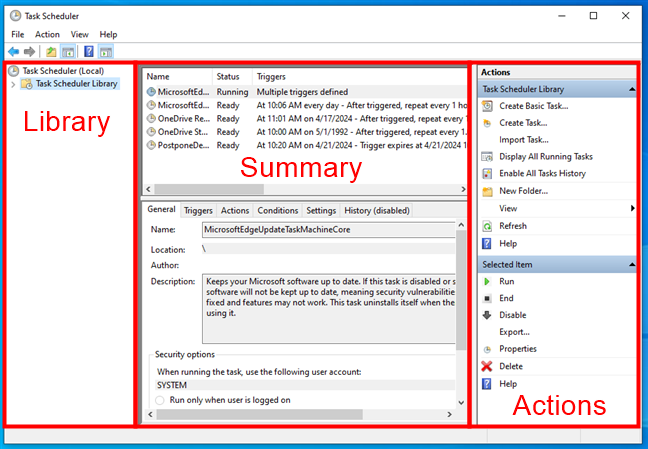Click the End stop icon
The image size is (648, 449).
[x=487, y=299]
